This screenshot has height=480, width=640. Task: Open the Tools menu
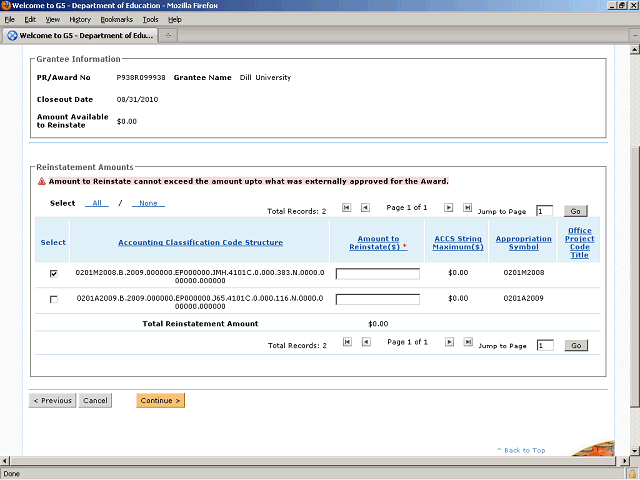click(150, 19)
